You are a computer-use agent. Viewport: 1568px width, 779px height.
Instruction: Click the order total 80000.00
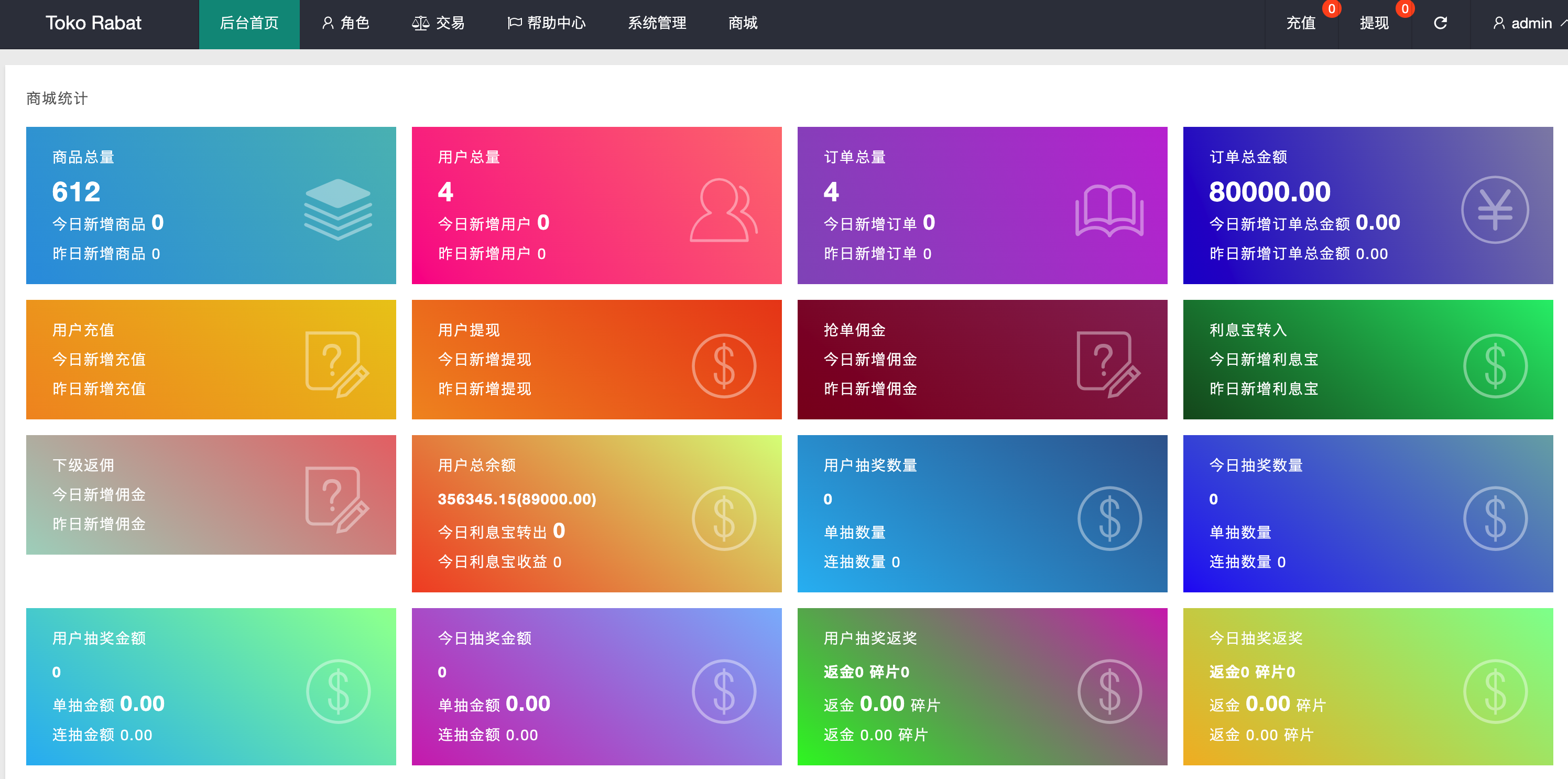click(x=1270, y=192)
